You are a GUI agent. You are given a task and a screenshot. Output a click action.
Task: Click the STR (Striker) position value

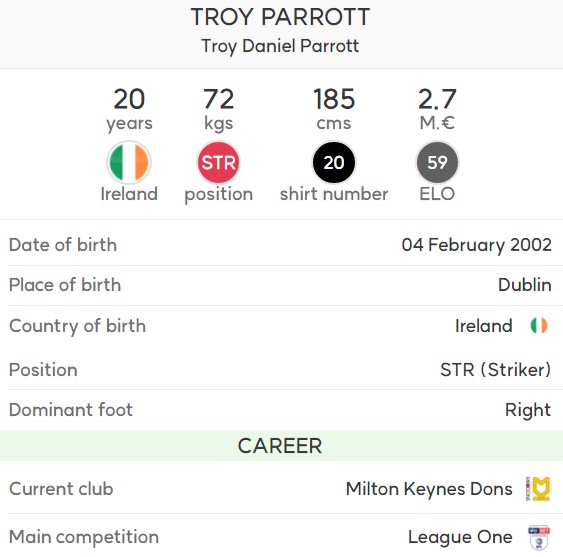pos(495,370)
